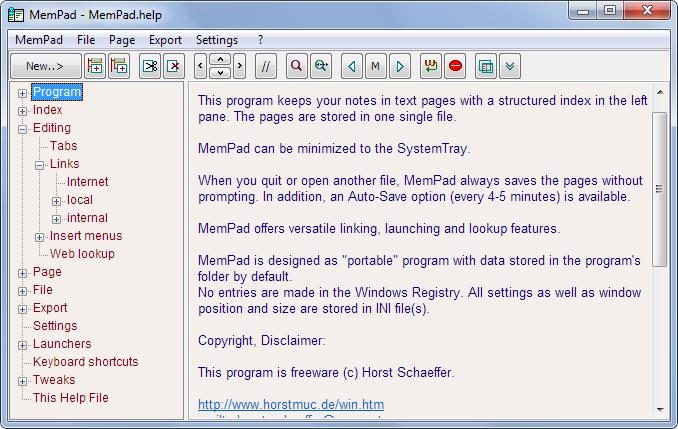
Task: Expand the local tree node
Action: [56, 202]
